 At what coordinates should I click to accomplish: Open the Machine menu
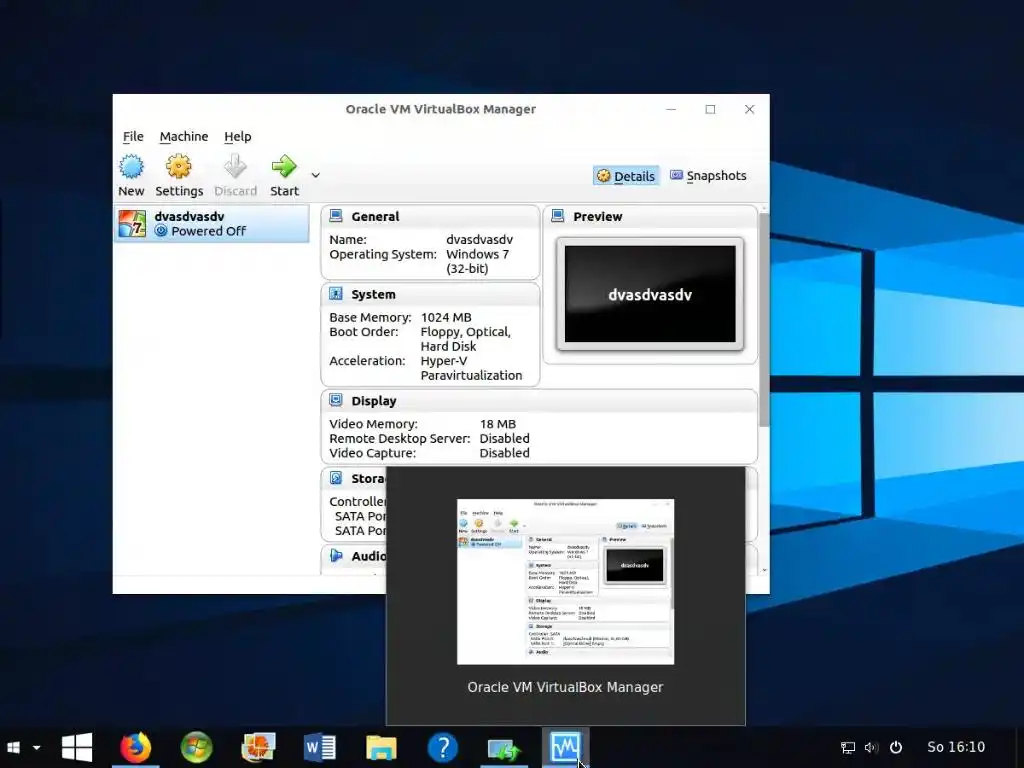184,136
